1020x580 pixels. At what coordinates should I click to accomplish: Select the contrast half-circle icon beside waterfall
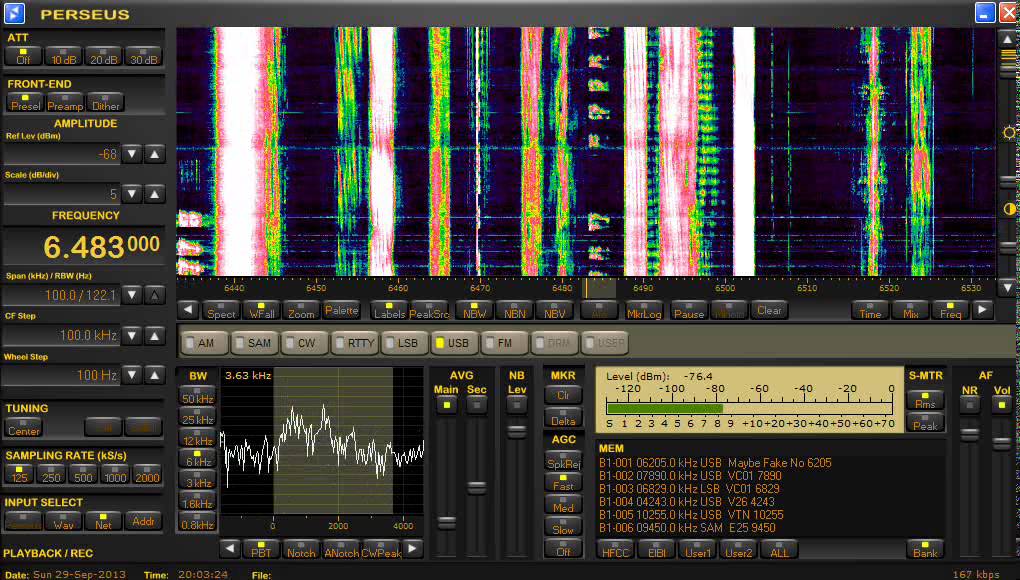click(1008, 209)
